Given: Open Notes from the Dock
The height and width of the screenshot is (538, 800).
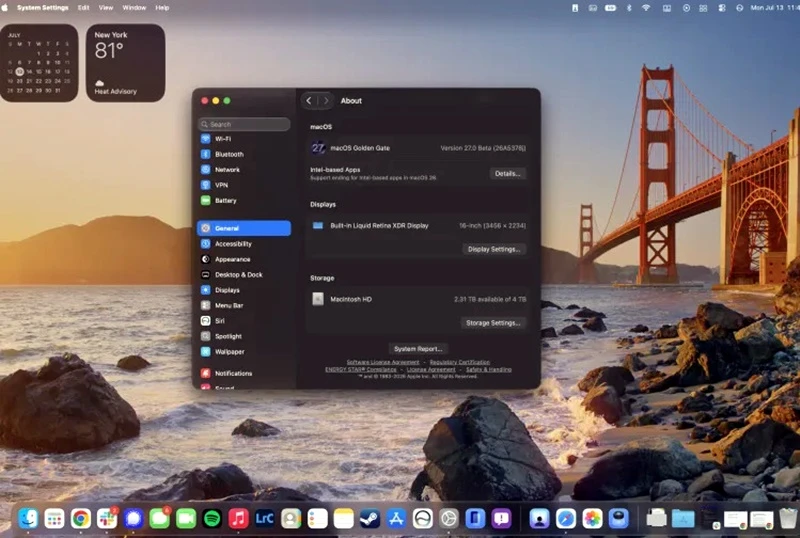Looking at the screenshot, I should (344, 519).
